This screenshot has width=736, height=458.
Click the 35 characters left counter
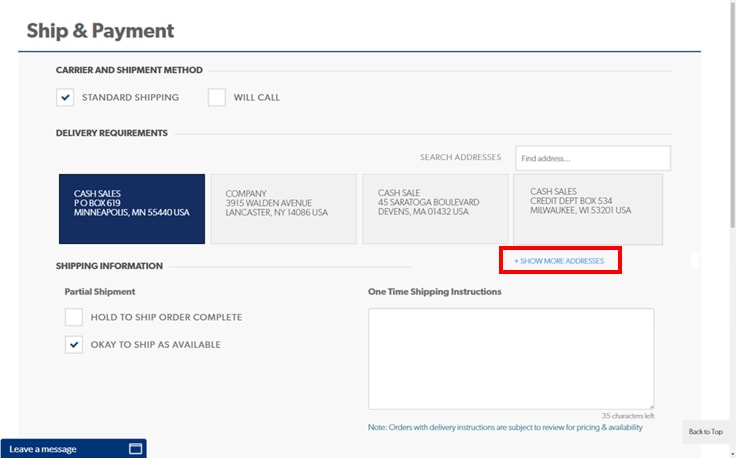[628, 416]
